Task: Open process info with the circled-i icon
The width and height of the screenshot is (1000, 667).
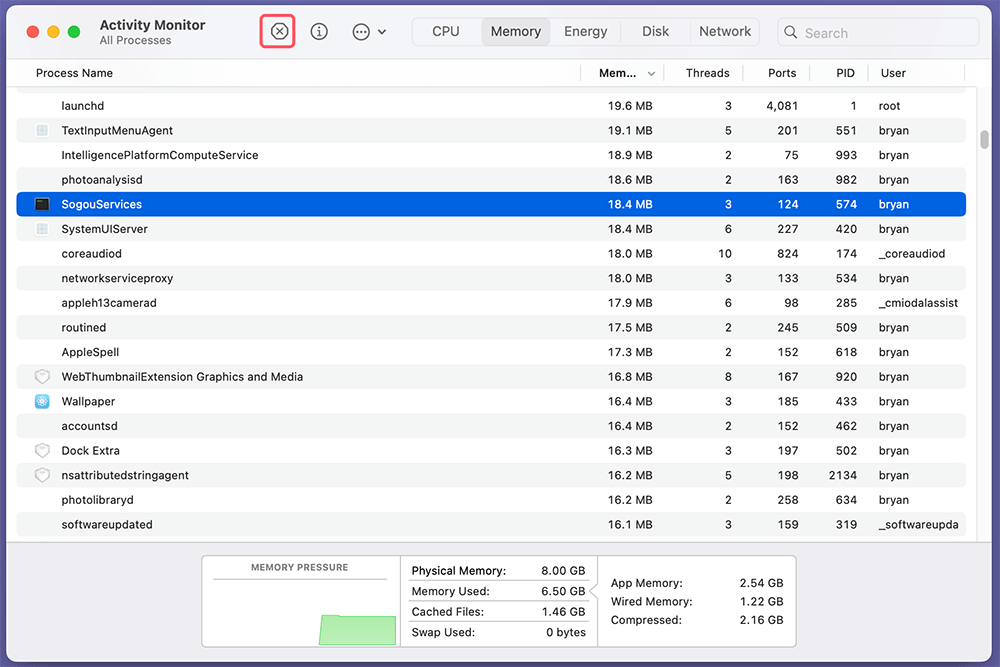Action: click(x=319, y=31)
